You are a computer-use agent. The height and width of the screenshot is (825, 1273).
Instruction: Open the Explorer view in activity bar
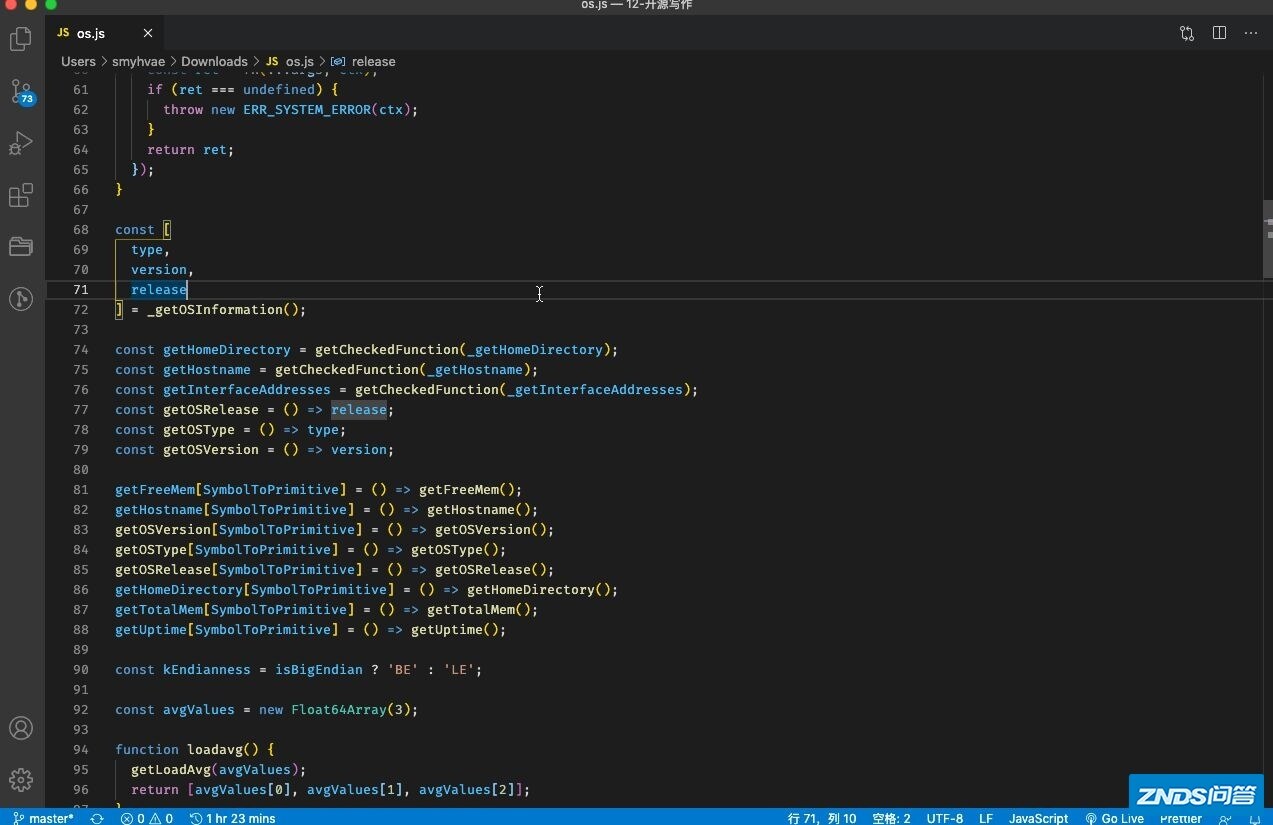[x=21, y=39]
